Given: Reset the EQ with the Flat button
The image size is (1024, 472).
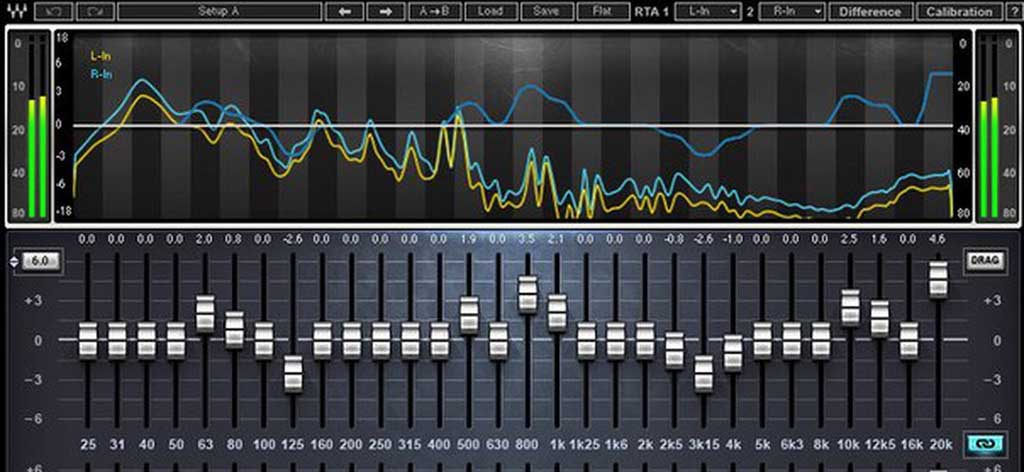Looking at the screenshot, I should click(601, 12).
